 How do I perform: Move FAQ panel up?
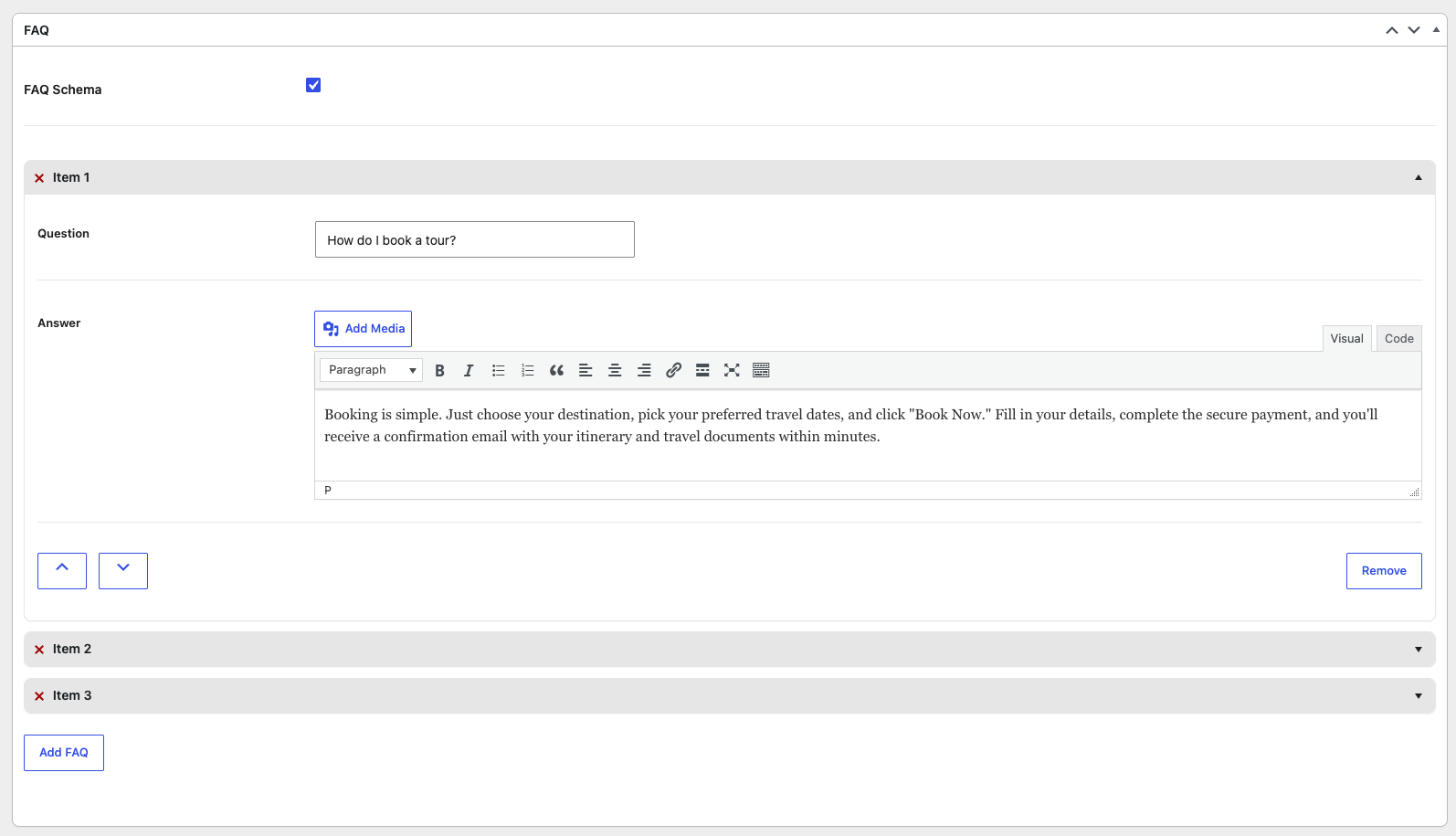[x=1392, y=30]
